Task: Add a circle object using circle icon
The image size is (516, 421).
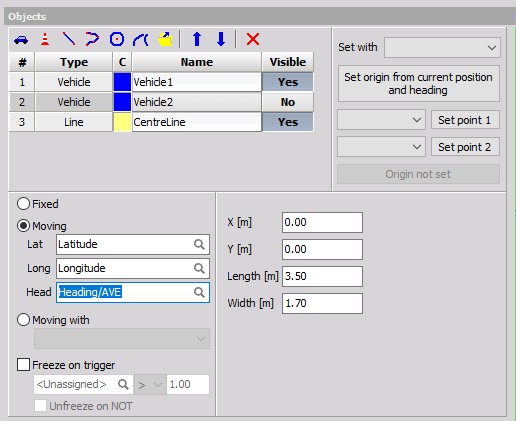Action: (x=117, y=39)
